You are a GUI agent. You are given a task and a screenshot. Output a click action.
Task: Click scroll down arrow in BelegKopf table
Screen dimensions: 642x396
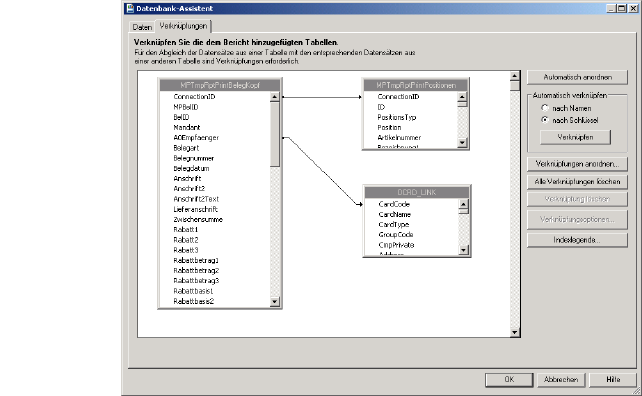coord(275,302)
